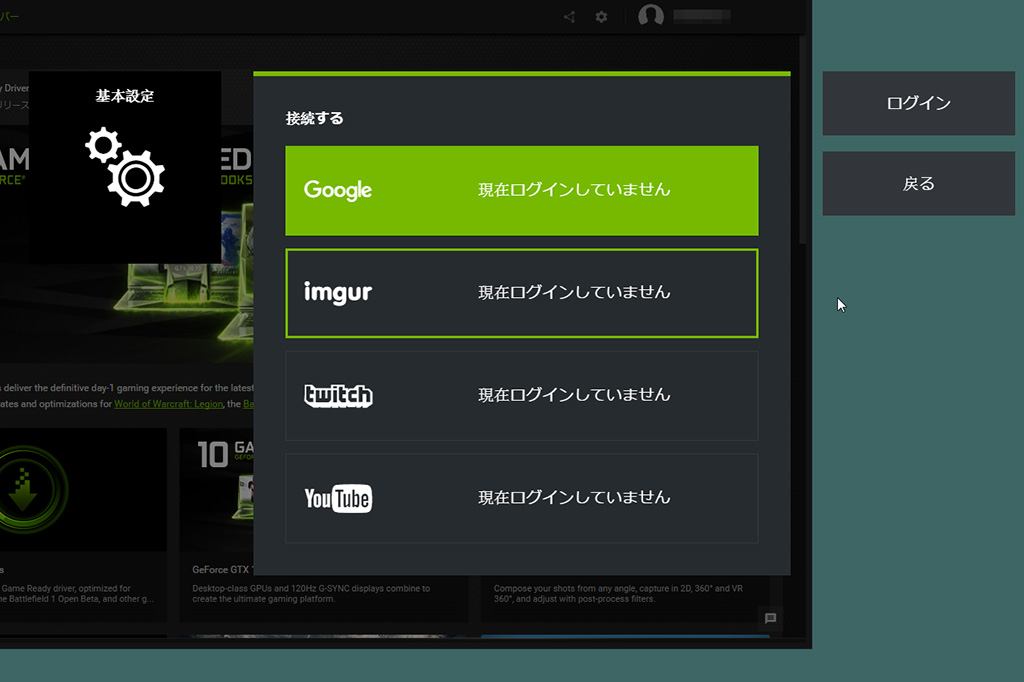Click the main window vertical scrollbar
The width and height of the screenshot is (1024, 682).
click(803, 140)
